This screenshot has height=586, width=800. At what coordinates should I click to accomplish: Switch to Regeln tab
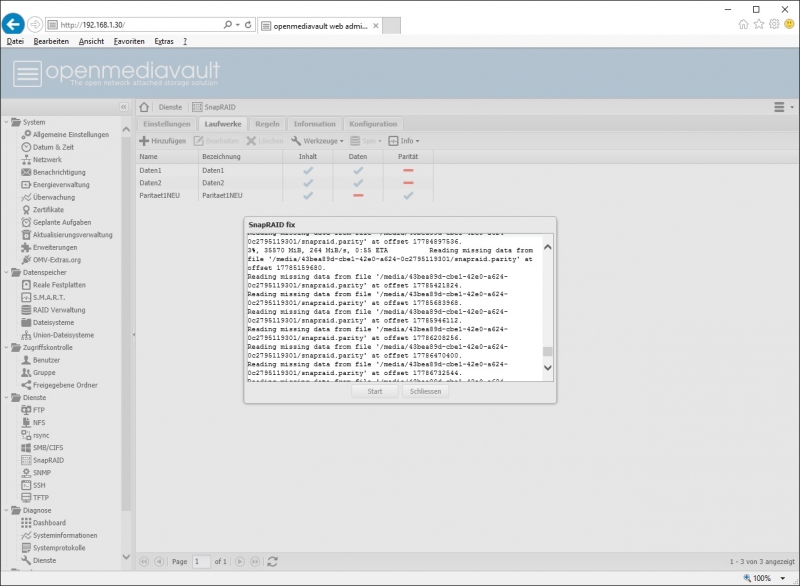pyautogui.click(x=267, y=124)
